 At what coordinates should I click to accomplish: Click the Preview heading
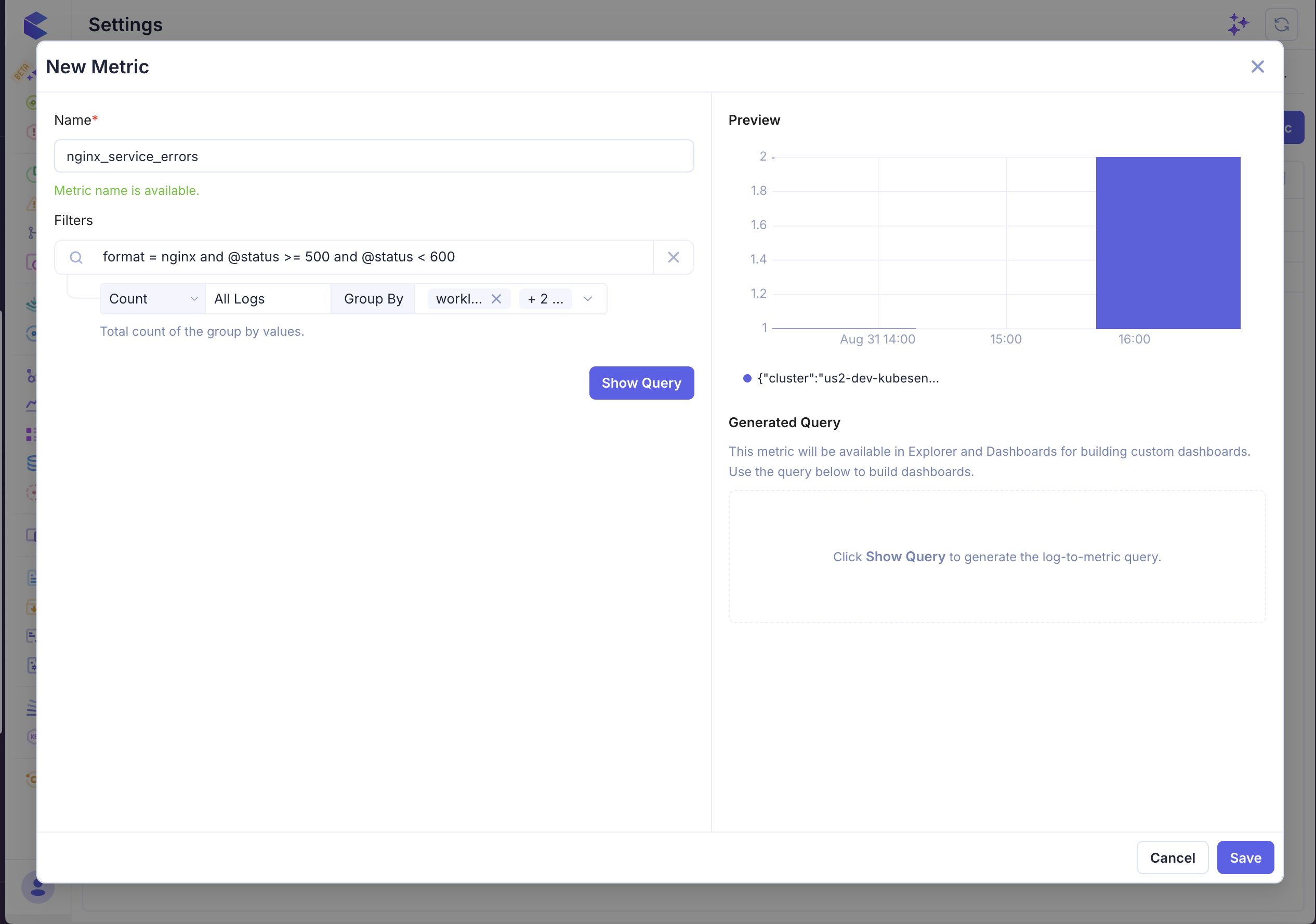point(754,120)
